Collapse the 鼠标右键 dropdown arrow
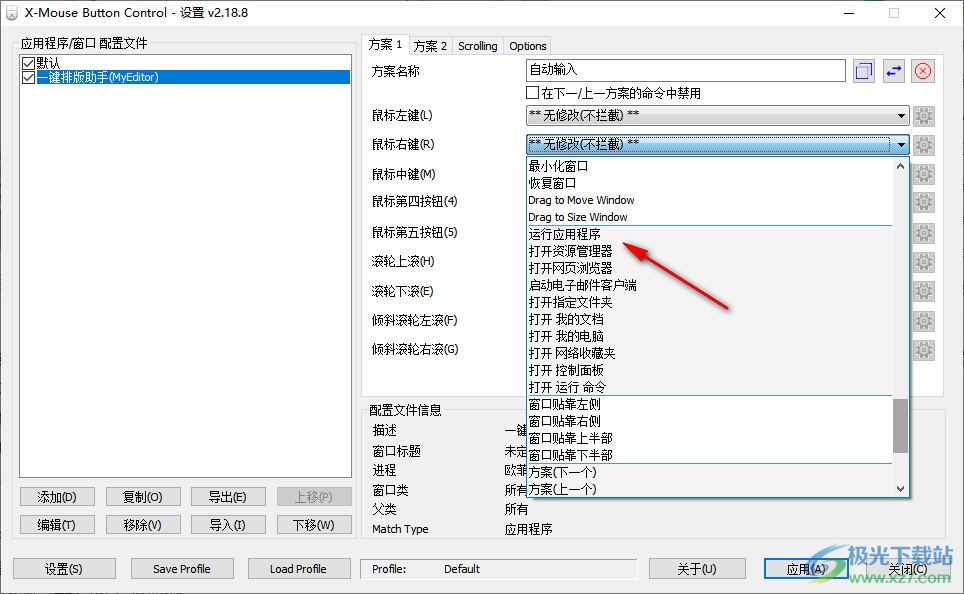964x594 pixels. (901, 145)
